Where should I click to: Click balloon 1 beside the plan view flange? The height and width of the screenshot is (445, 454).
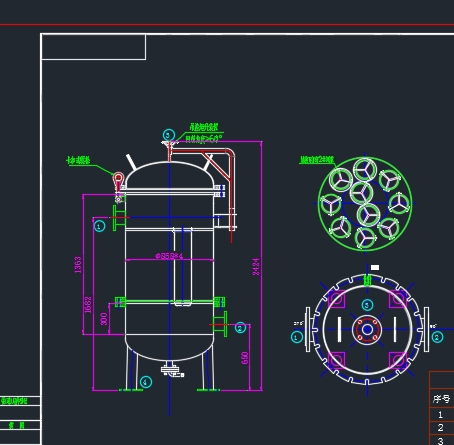click(296, 337)
